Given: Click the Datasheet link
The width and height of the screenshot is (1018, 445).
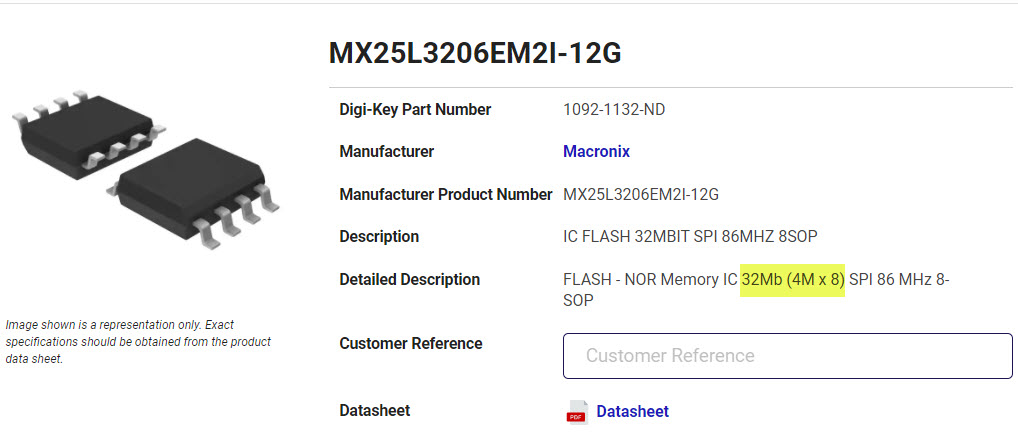Looking at the screenshot, I should click(632, 411).
